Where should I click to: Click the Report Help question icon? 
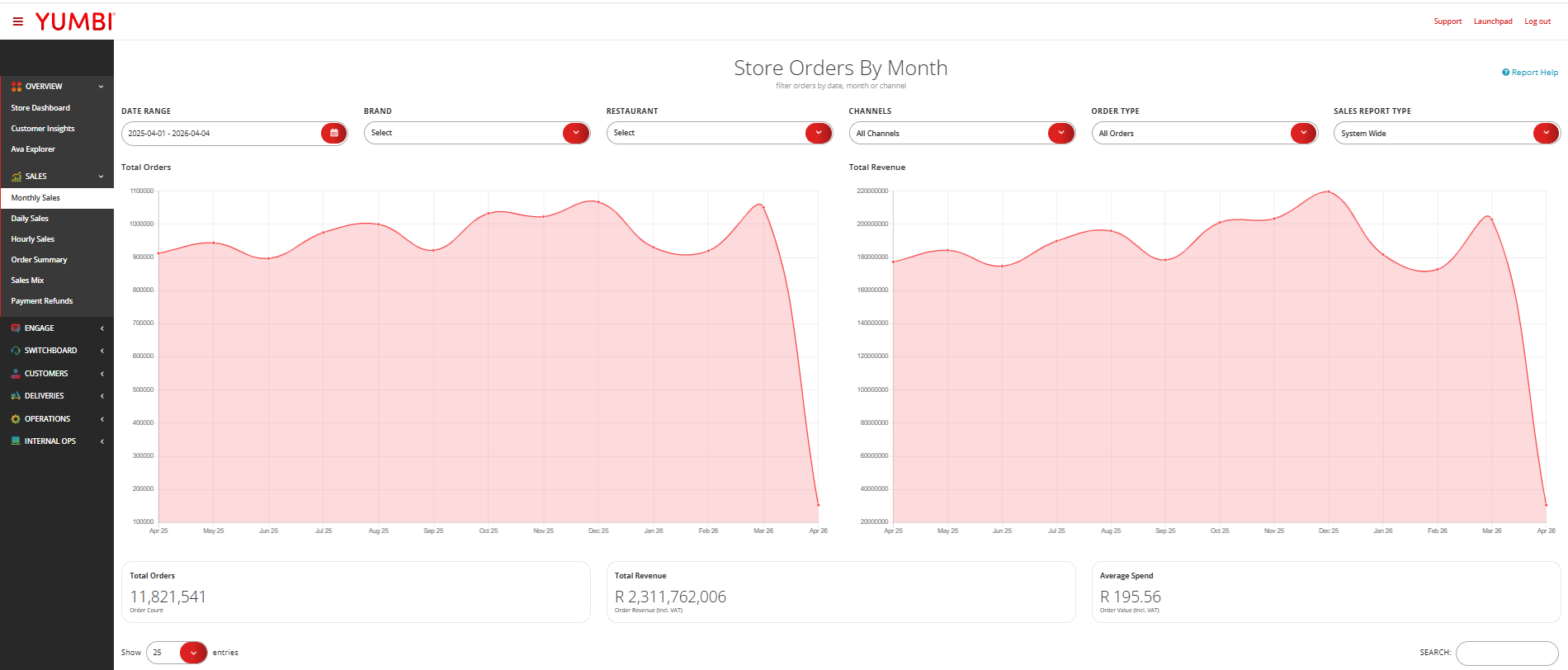point(1505,73)
